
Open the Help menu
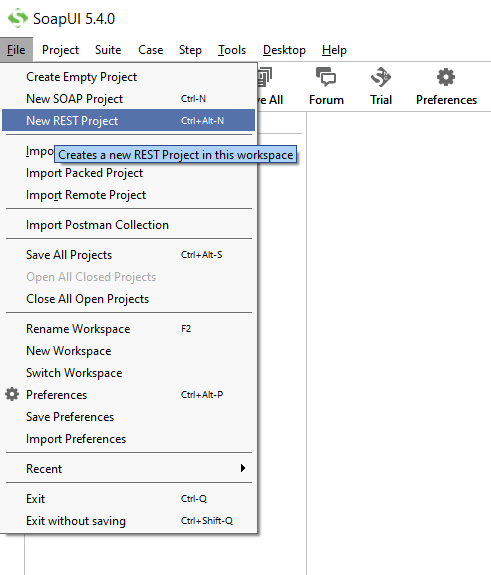pyautogui.click(x=334, y=50)
